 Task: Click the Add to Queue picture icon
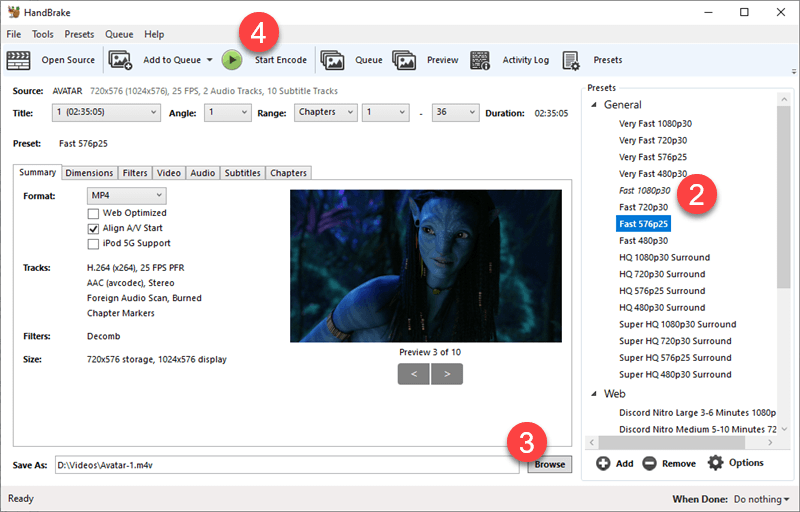120,60
